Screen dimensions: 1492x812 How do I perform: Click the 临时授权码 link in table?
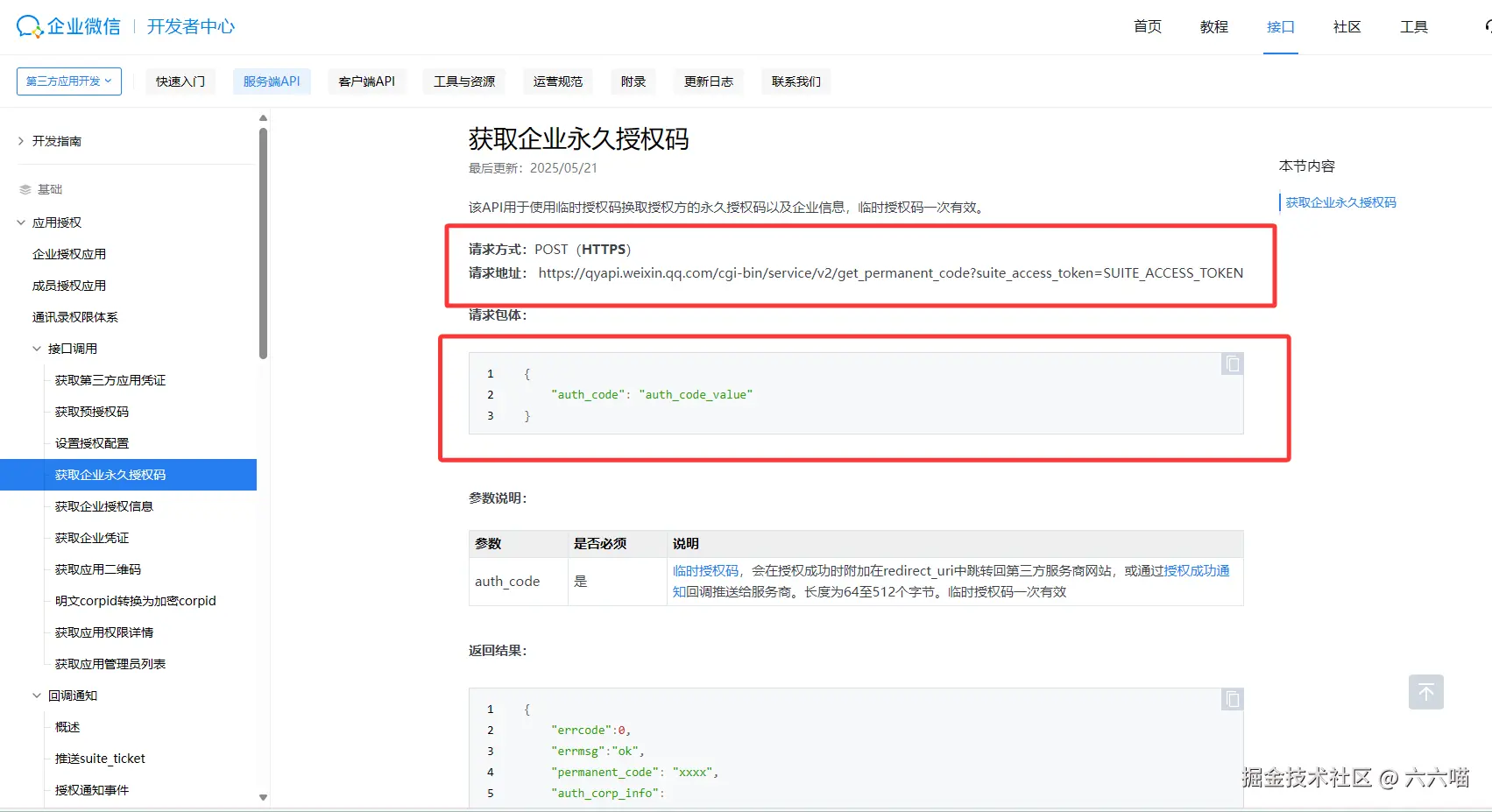point(706,571)
